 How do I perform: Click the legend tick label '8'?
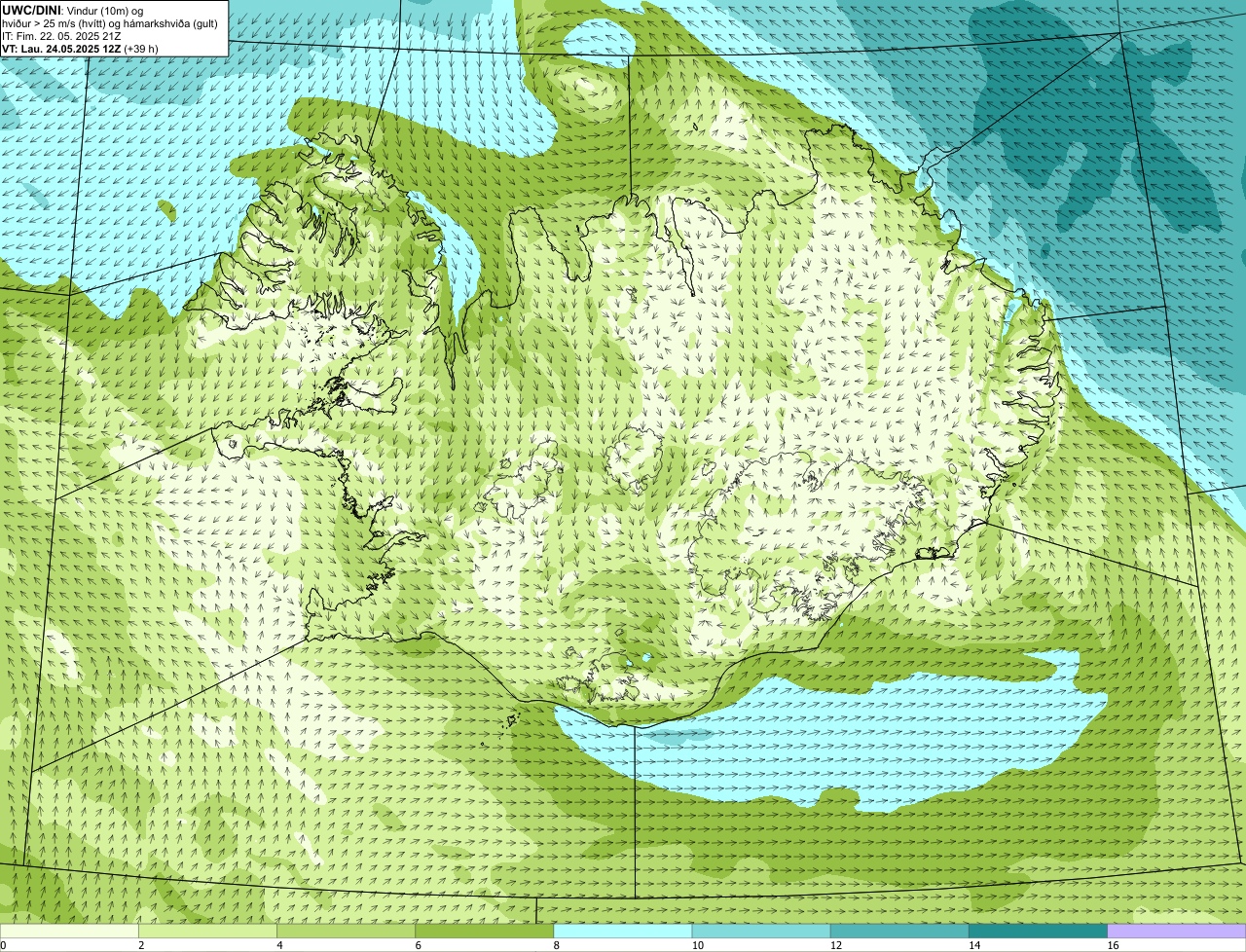[557, 945]
